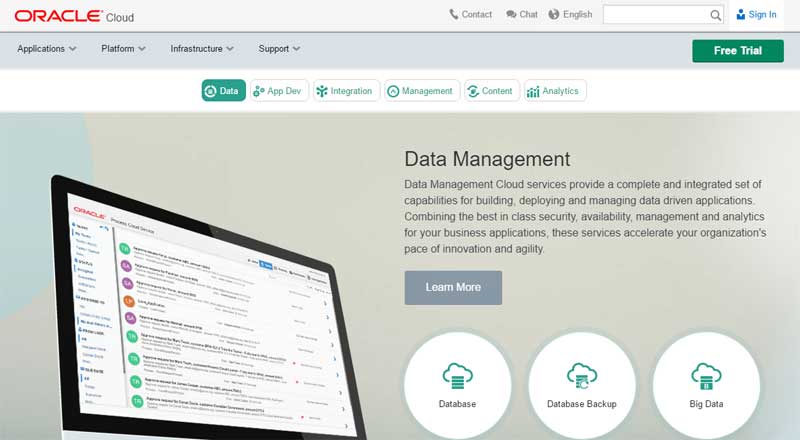Click the Database cloud icon

(x=458, y=376)
